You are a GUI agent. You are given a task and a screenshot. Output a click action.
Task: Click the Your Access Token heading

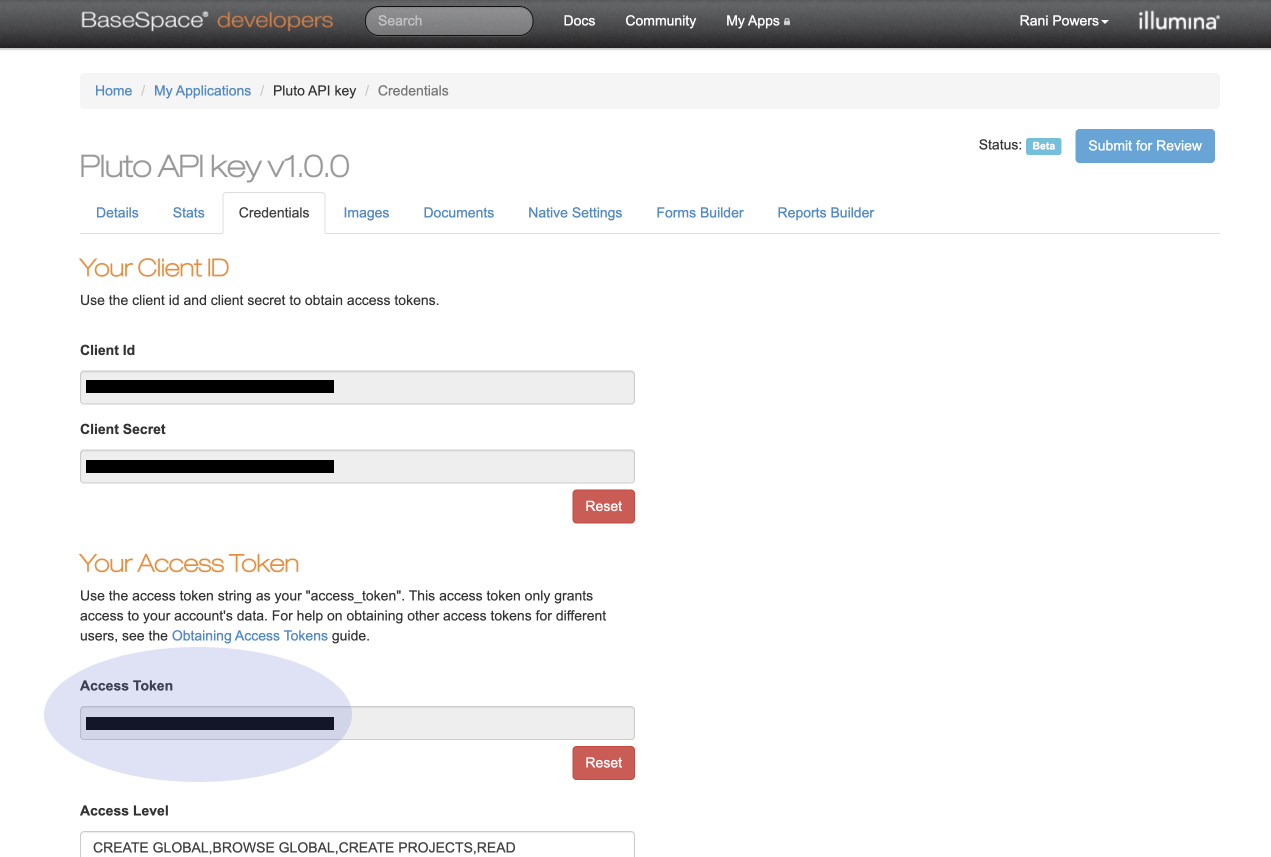point(189,563)
